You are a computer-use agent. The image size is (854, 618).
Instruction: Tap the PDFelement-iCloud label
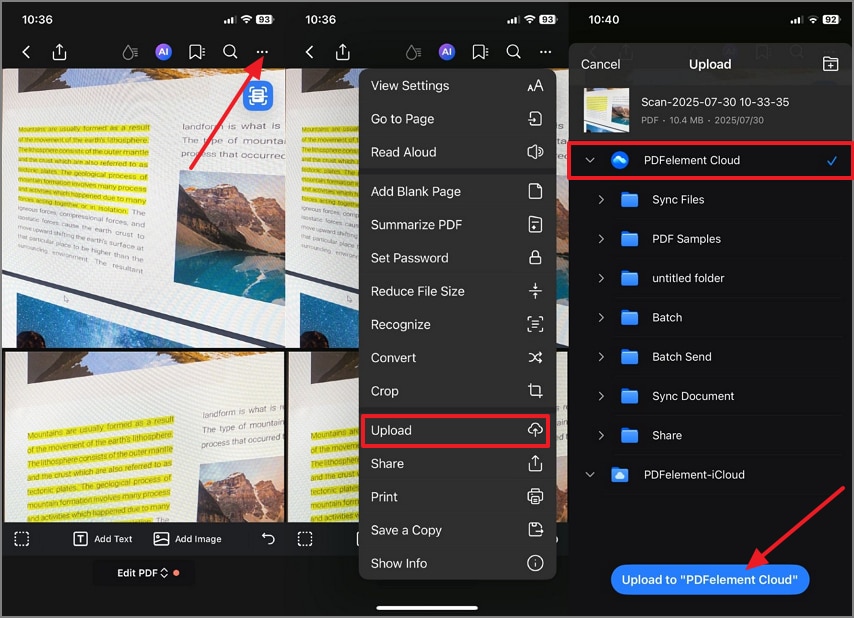pyautogui.click(x=694, y=475)
